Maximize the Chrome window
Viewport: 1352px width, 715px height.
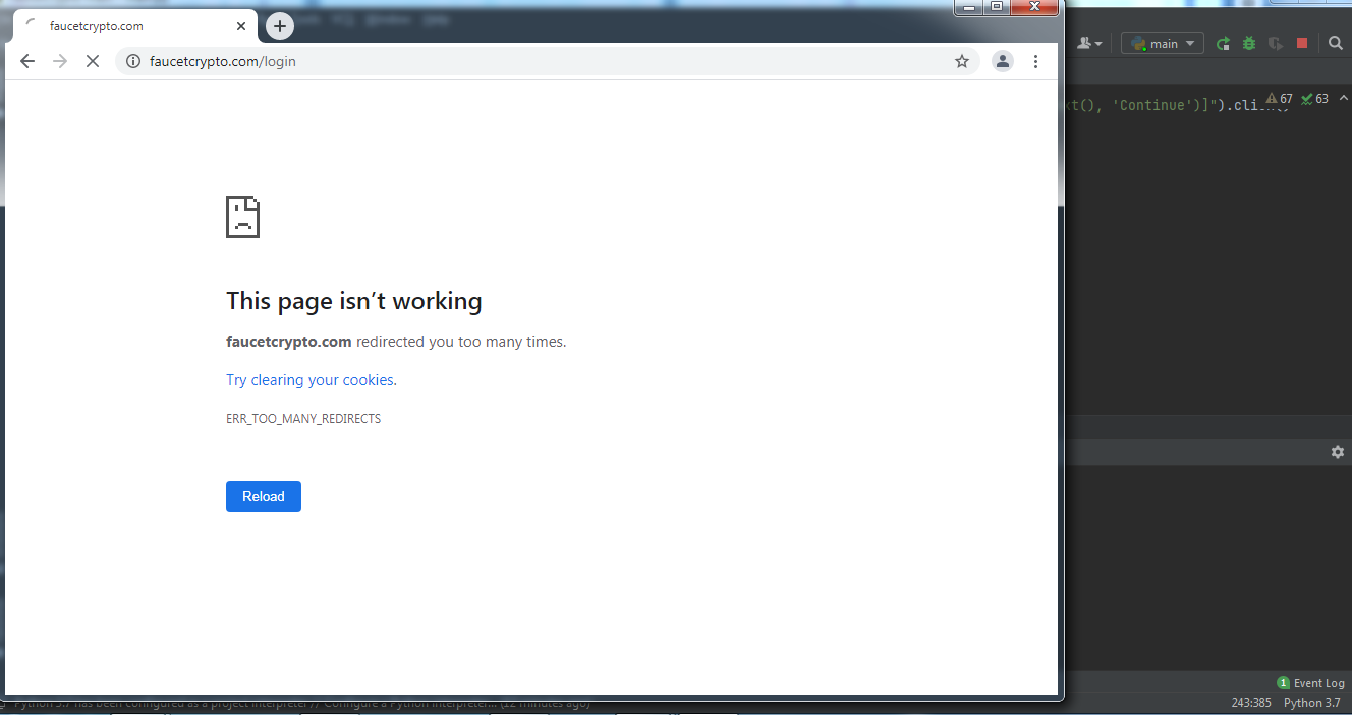coord(997,7)
